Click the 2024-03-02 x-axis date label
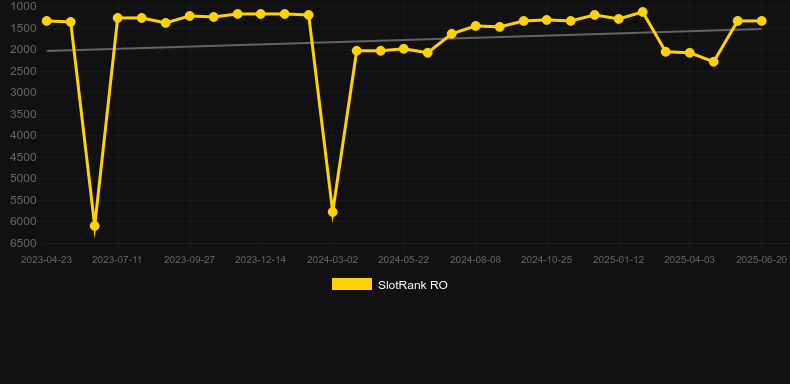This screenshot has height=384, width=790. [333, 260]
